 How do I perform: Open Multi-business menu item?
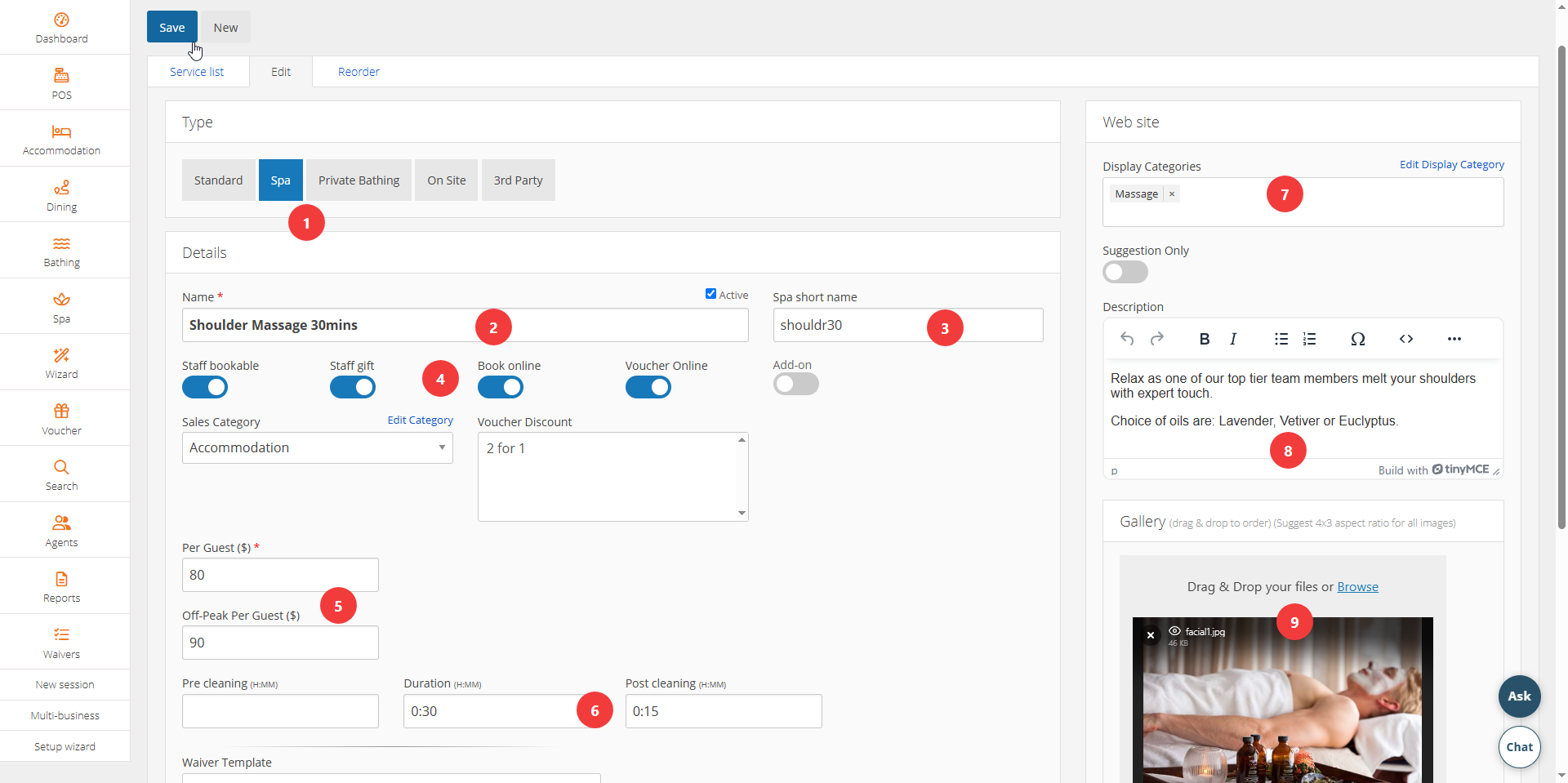(65, 716)
